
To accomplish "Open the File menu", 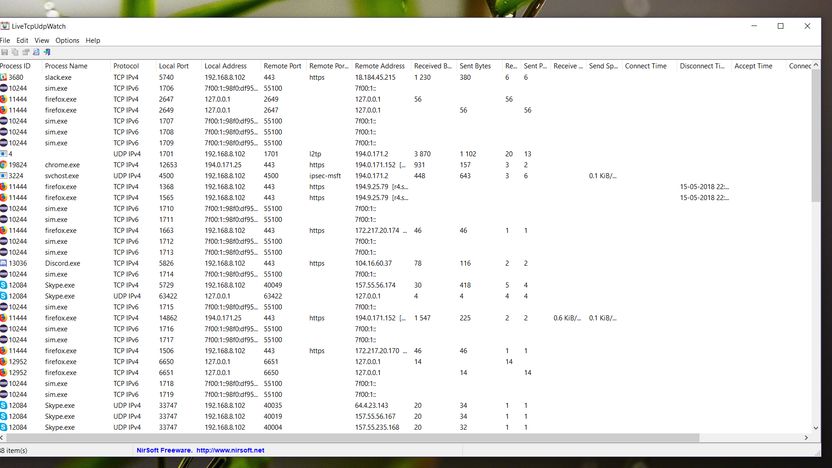I will pyautogui.click(x=5, y=40).
